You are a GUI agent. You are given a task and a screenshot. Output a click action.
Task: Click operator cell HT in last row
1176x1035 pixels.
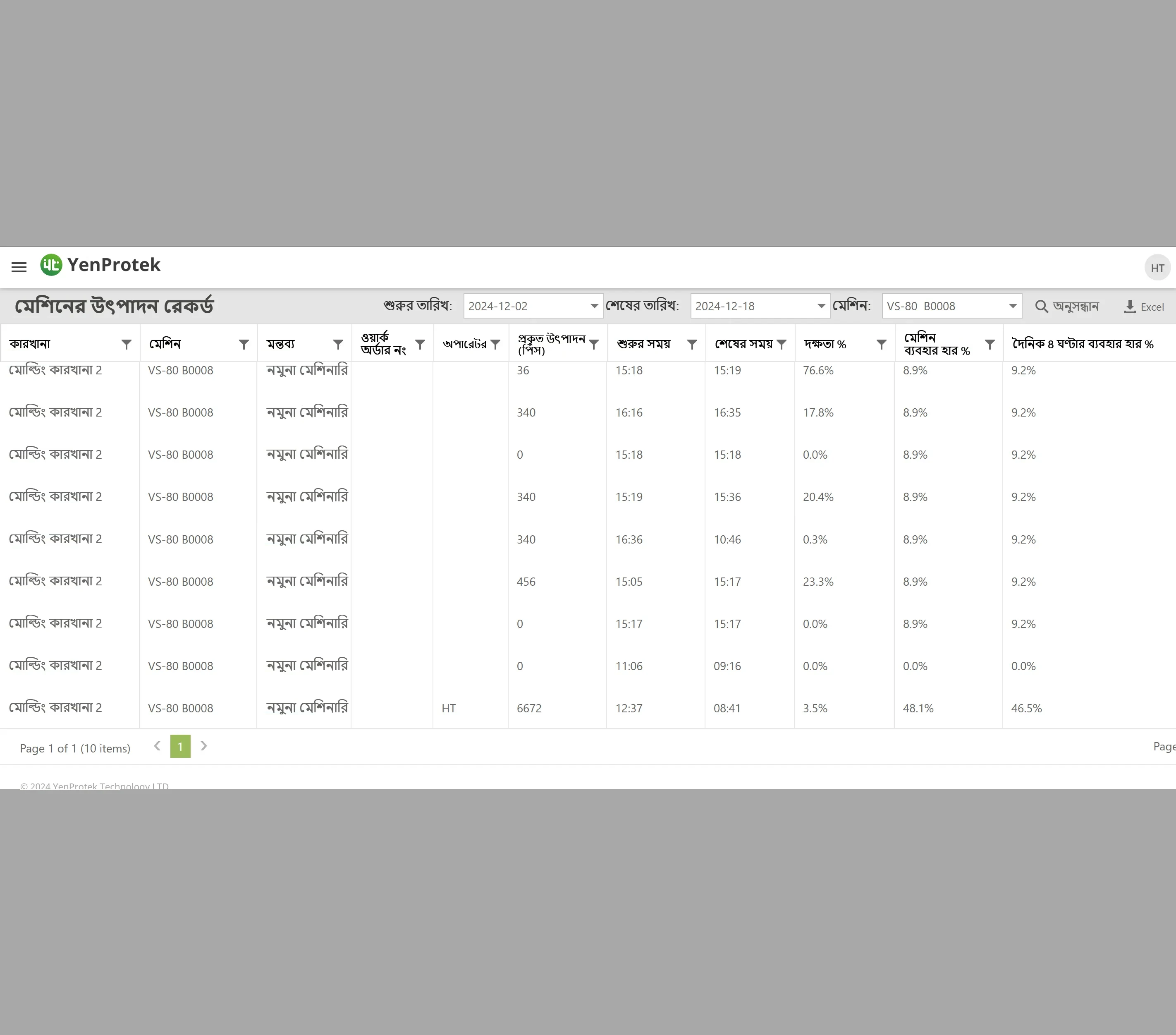point(449,709)
